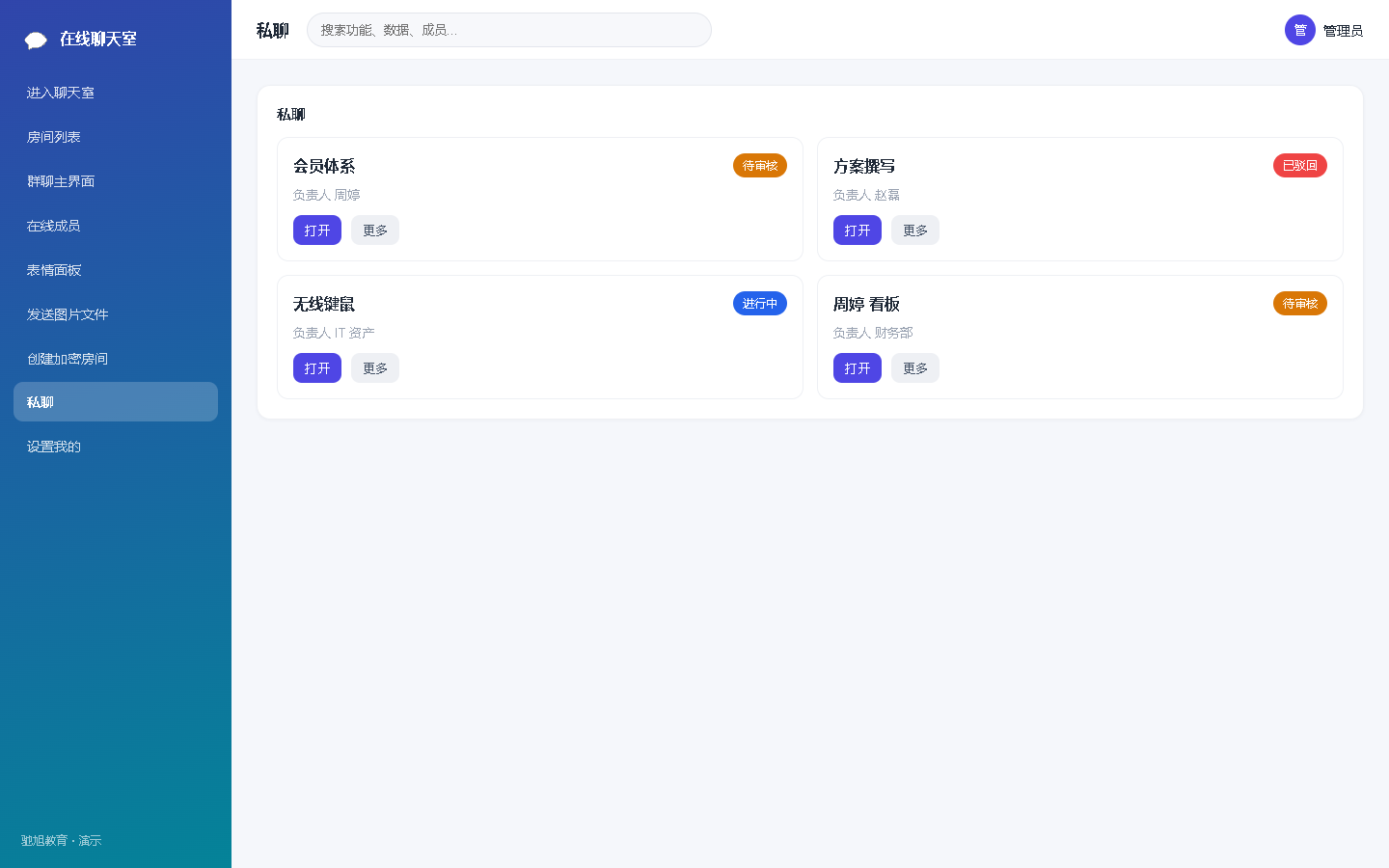Show 更多 options for 无线键鼠
The width and height of the screenshot is (1389, 868).
coord(375,368)
